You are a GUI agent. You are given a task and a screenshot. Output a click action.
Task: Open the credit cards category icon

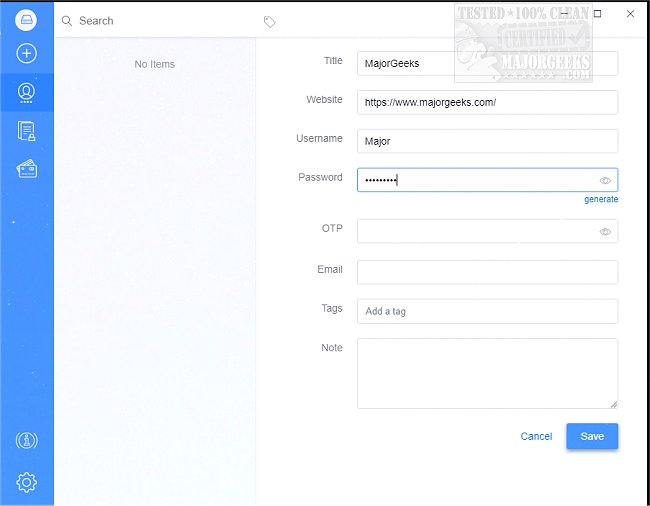coord(26,168)
